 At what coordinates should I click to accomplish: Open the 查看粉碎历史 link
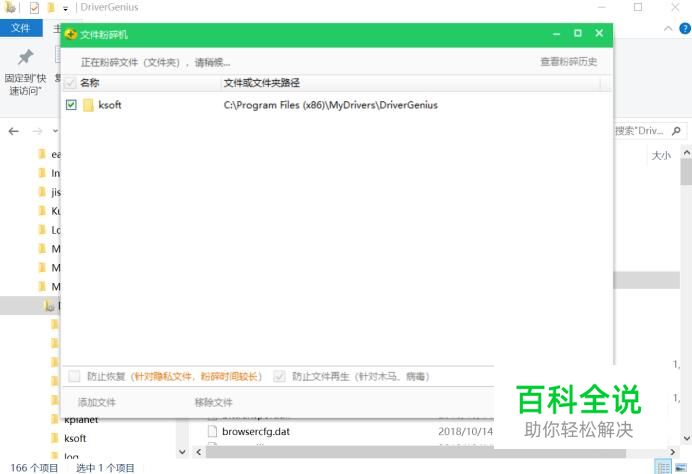pos(568,62)
